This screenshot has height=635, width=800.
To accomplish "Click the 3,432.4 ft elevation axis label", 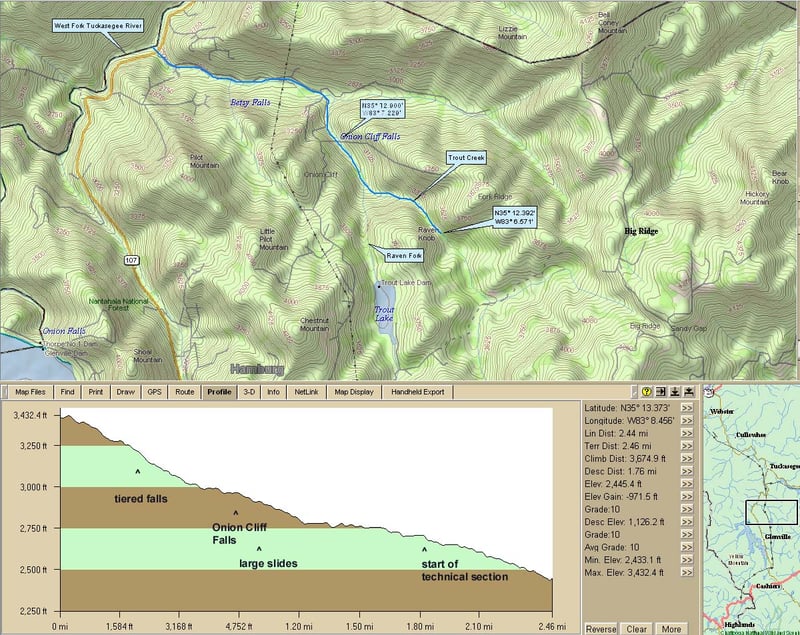I will (30, 415).
